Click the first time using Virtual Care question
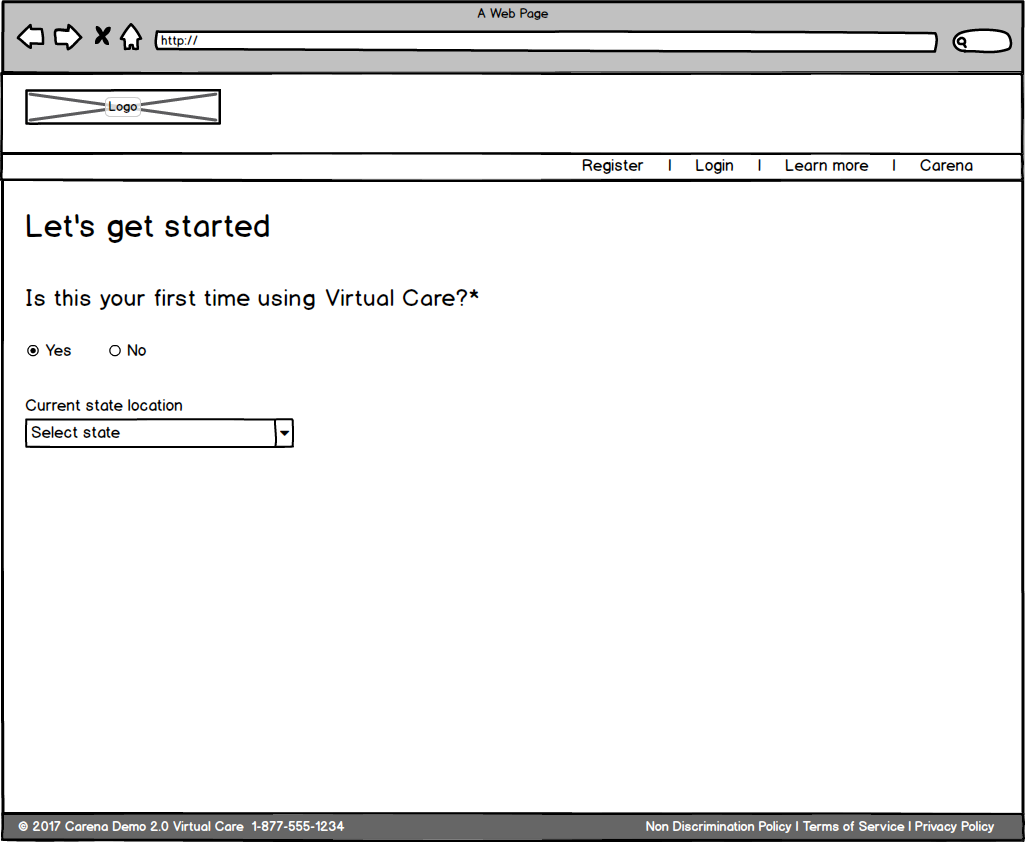Screen dimensions: 1025x842 coord(252,298)
